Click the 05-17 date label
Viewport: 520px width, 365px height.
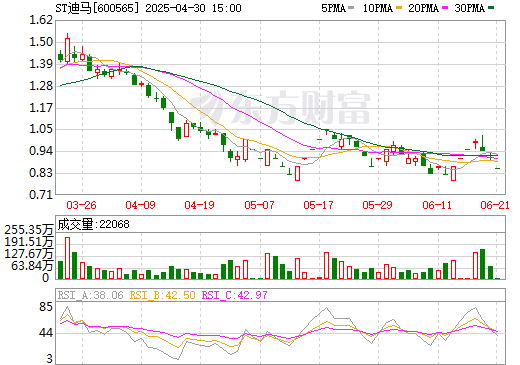click(x=318, y=205)
